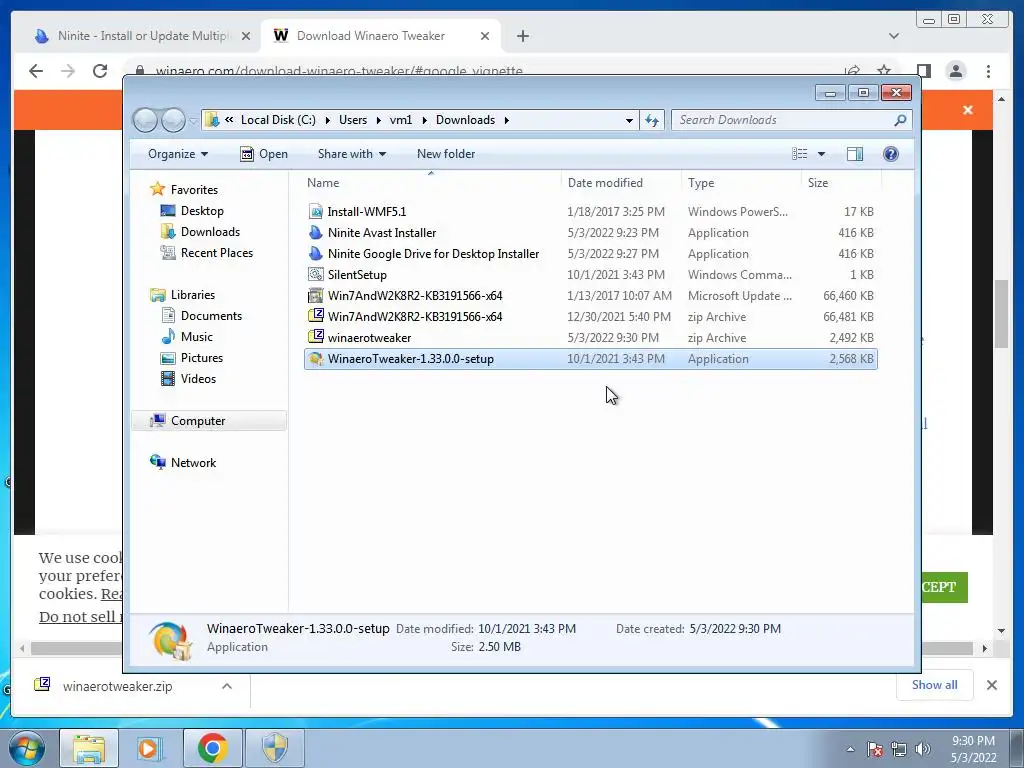Screen dimensions: 1024x768
Task: Click Chrome taskbar icon
Action: 212,748
